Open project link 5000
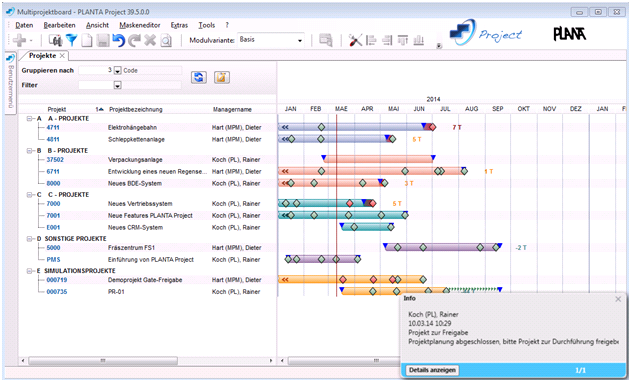Image resolution: width=629 pixels, height=380 pixels. click(x=53, y=248)
